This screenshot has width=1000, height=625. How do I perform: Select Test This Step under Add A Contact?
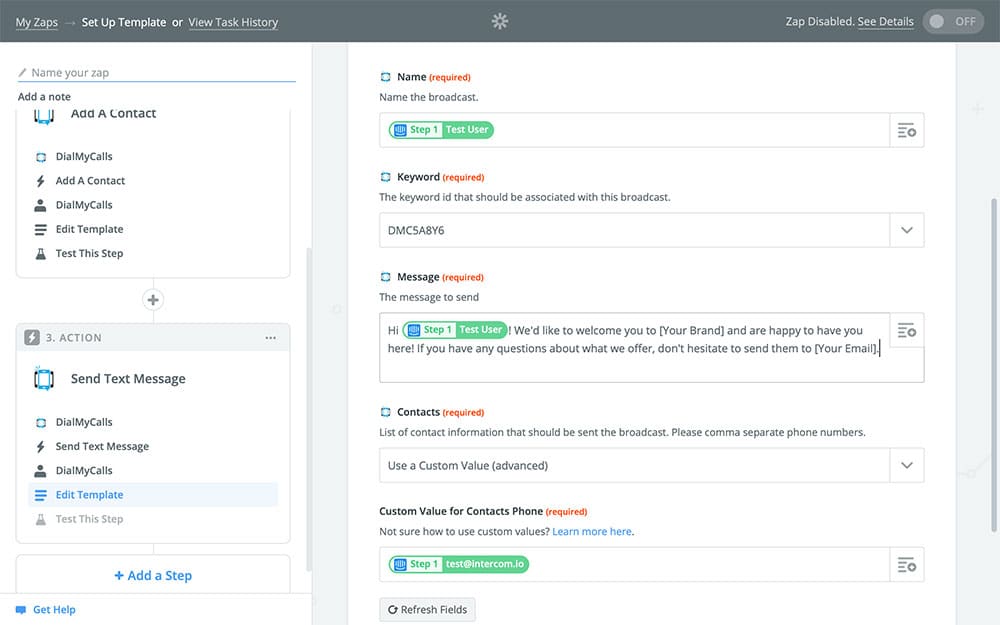(89, 254)
